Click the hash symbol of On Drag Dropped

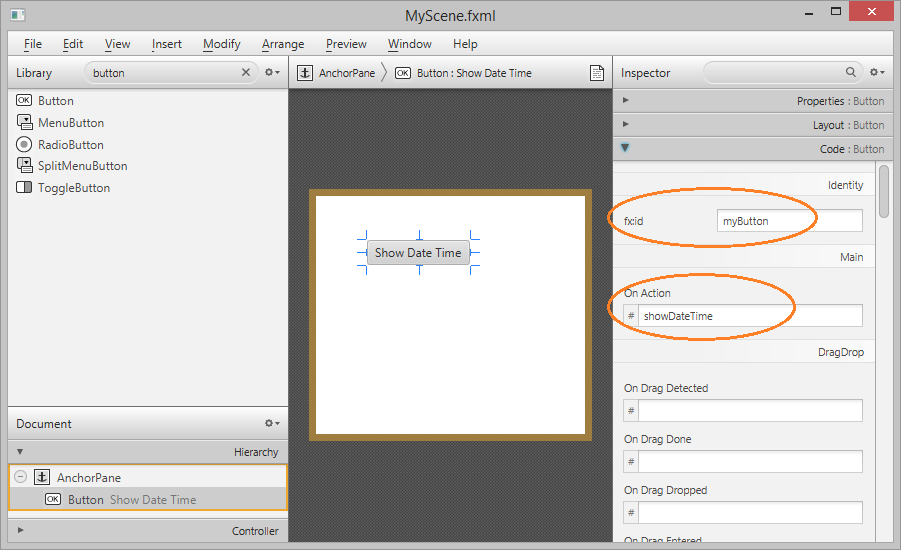631,513
